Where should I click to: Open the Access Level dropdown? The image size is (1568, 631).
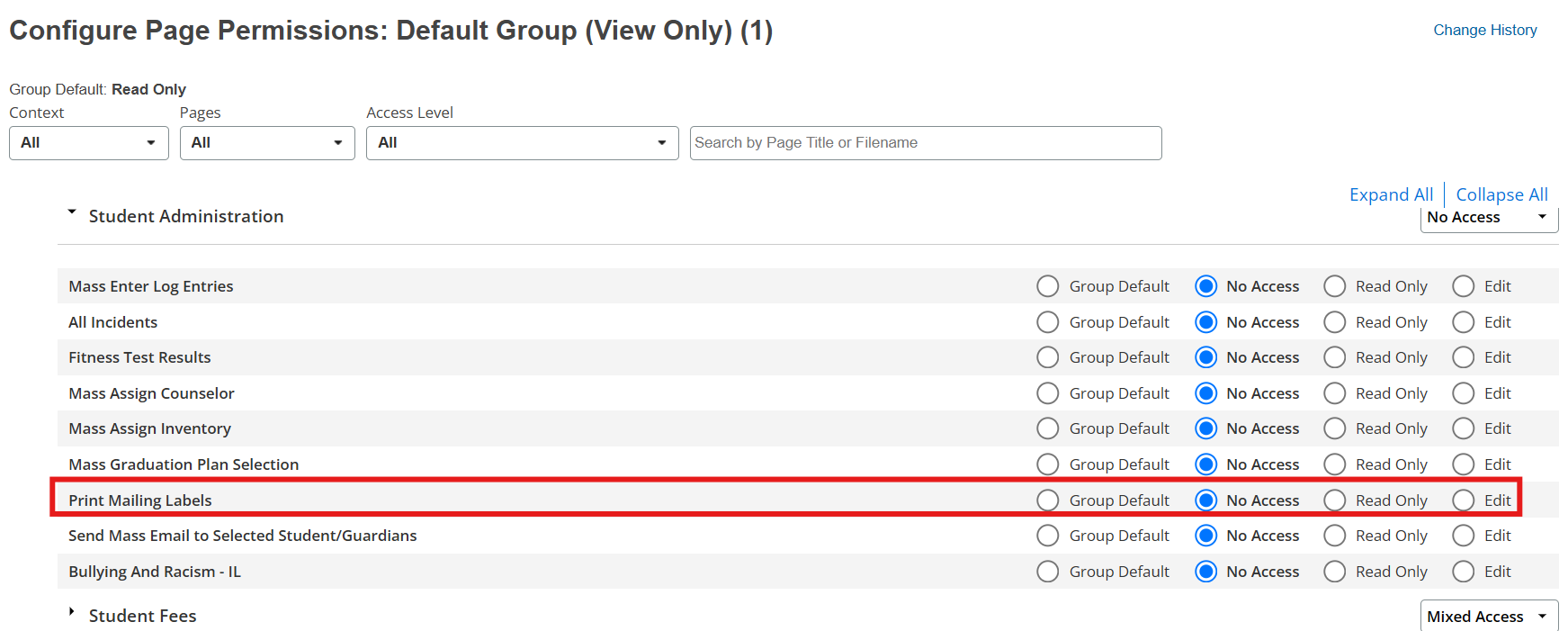(521, 142)
